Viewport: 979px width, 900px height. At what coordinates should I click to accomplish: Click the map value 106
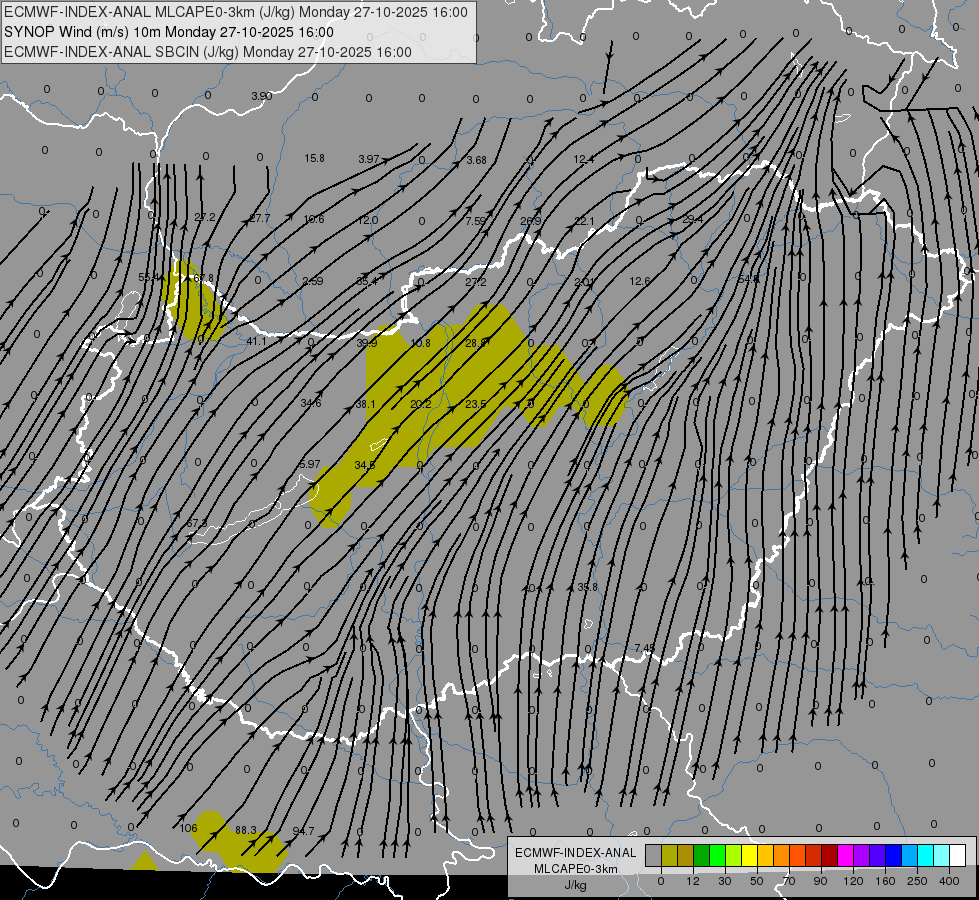tap(189, 828)
